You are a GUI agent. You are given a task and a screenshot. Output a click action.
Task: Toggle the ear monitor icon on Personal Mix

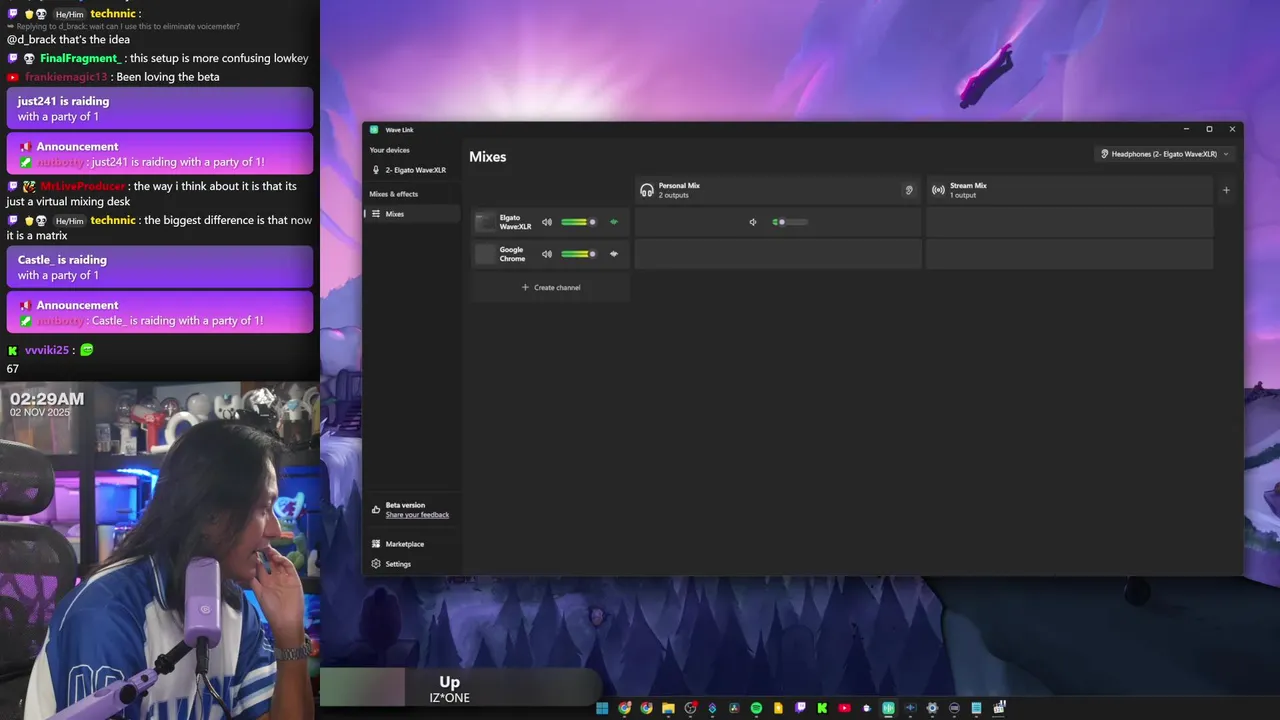(x=909, y=190)
